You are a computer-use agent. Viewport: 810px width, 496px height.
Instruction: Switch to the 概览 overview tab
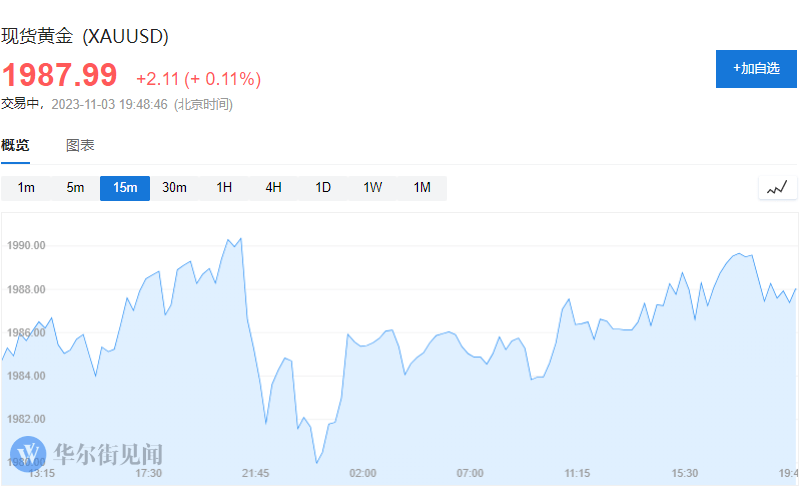point(15,145)
